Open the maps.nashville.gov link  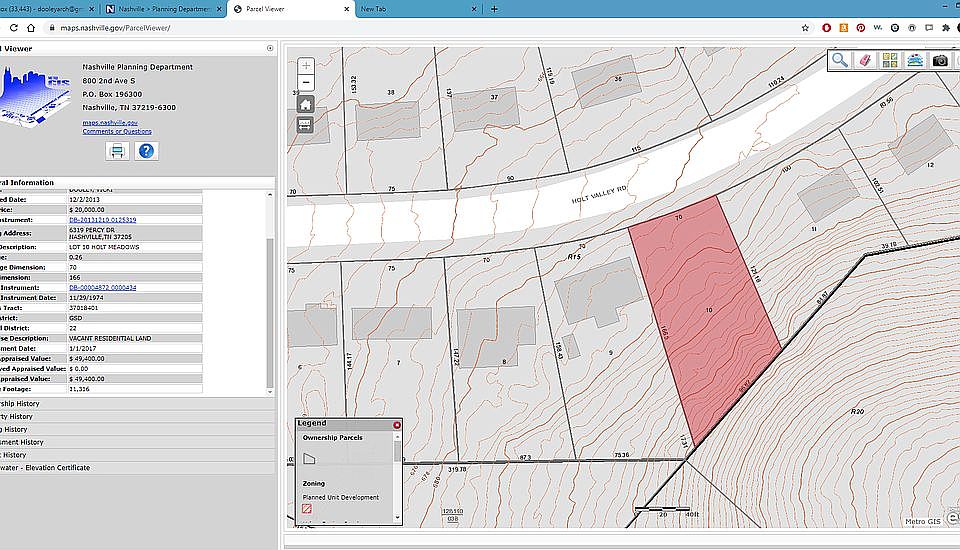(x=110, y=122)
